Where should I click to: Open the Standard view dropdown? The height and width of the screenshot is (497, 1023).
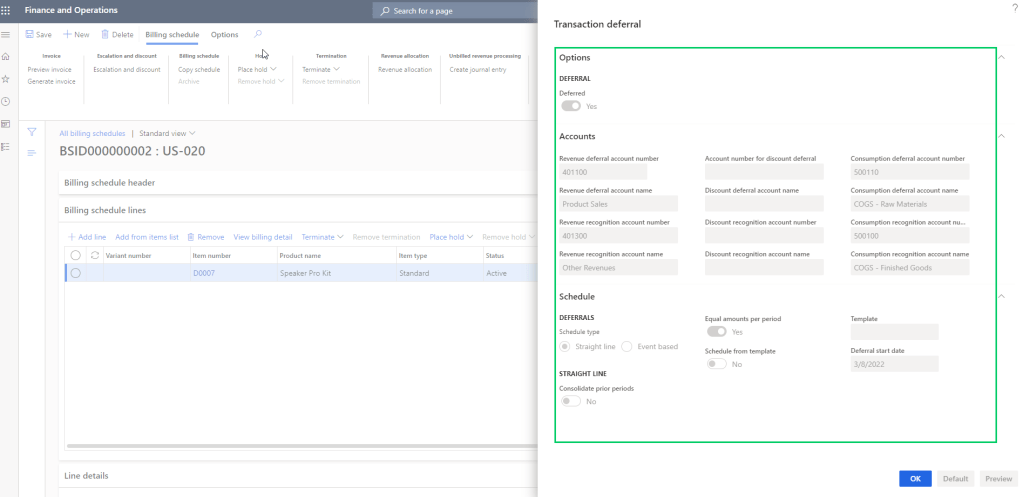tap(167, 133)
